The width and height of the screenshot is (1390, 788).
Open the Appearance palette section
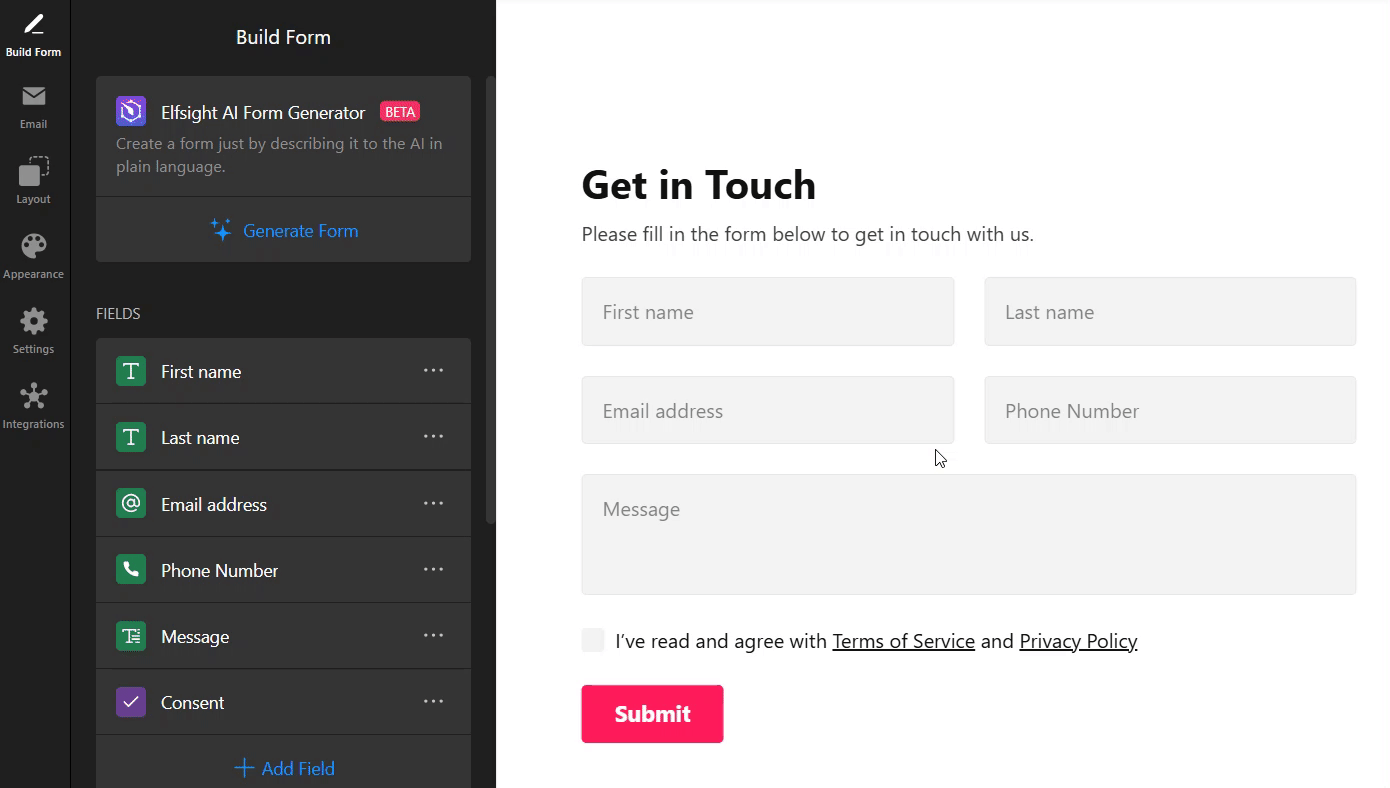click(34, 256)
